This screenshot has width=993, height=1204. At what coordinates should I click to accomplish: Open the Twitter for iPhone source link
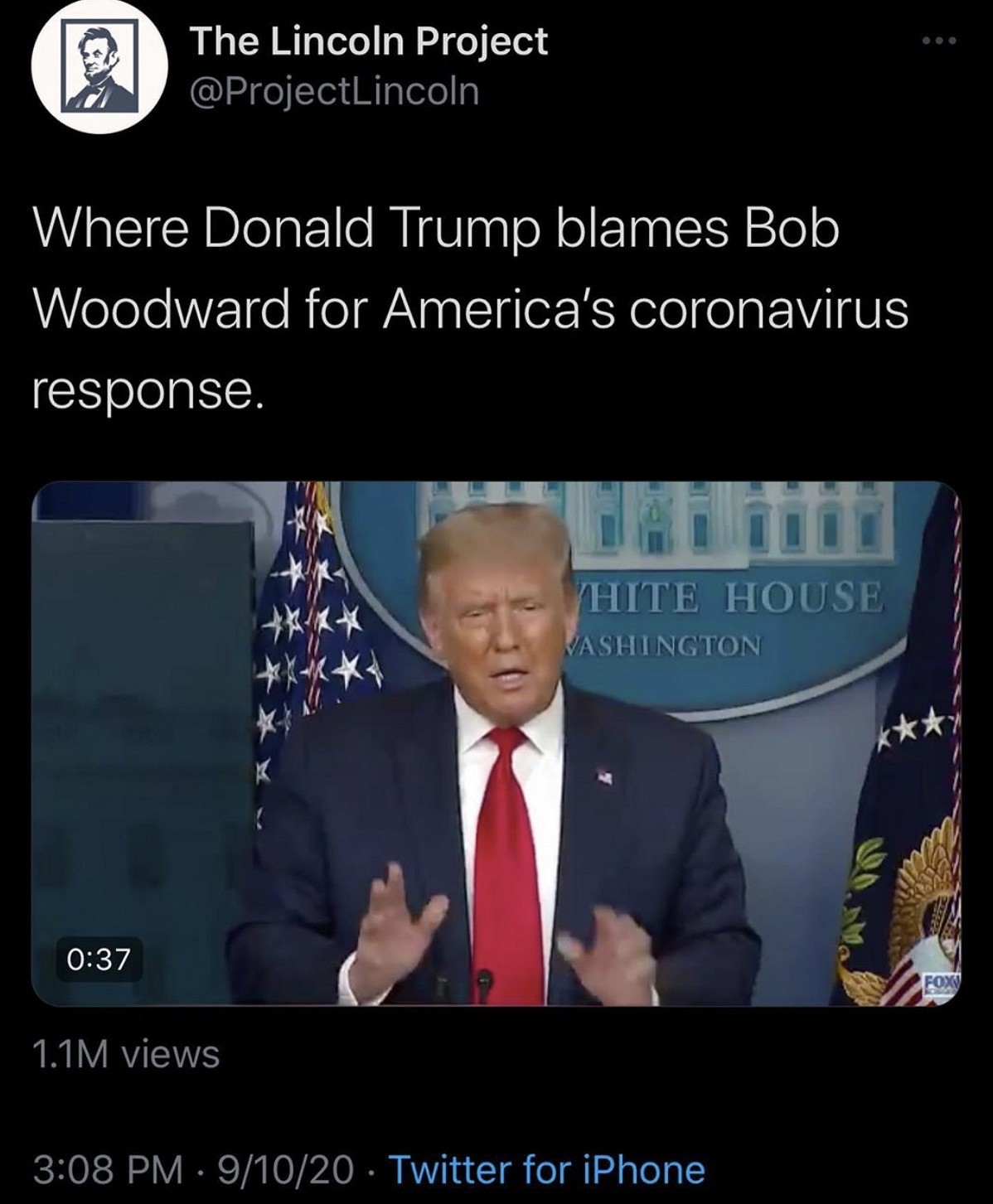(547, 1168)
